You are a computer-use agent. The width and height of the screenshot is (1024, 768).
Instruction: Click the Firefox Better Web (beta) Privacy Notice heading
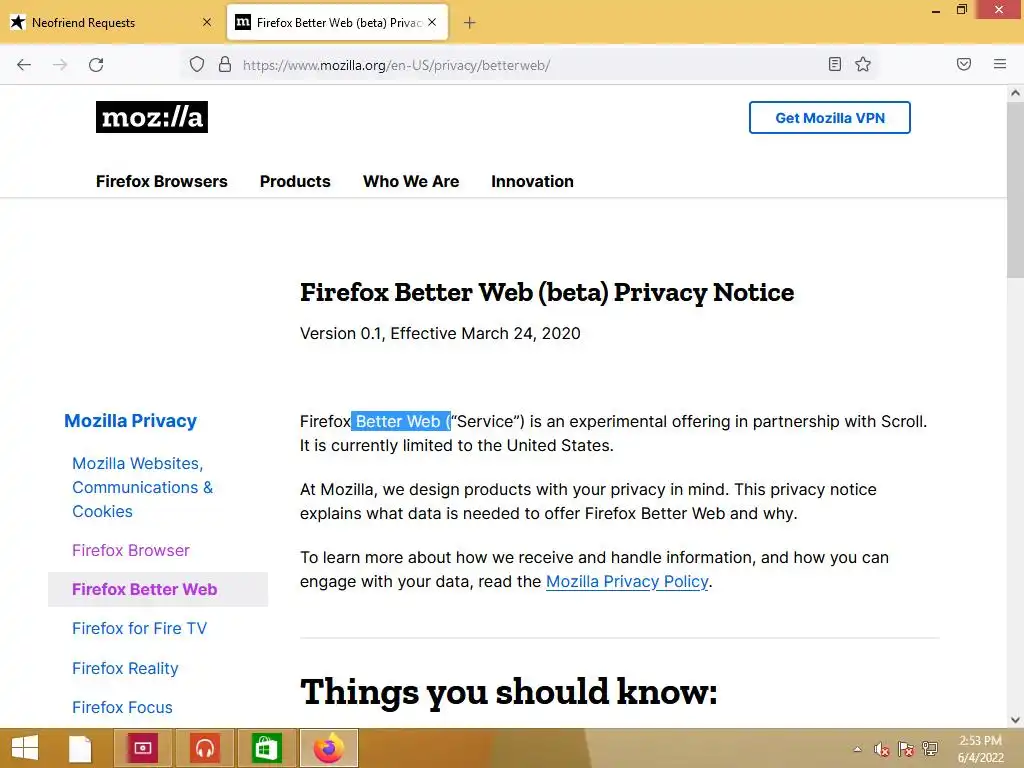pos(547,293)
